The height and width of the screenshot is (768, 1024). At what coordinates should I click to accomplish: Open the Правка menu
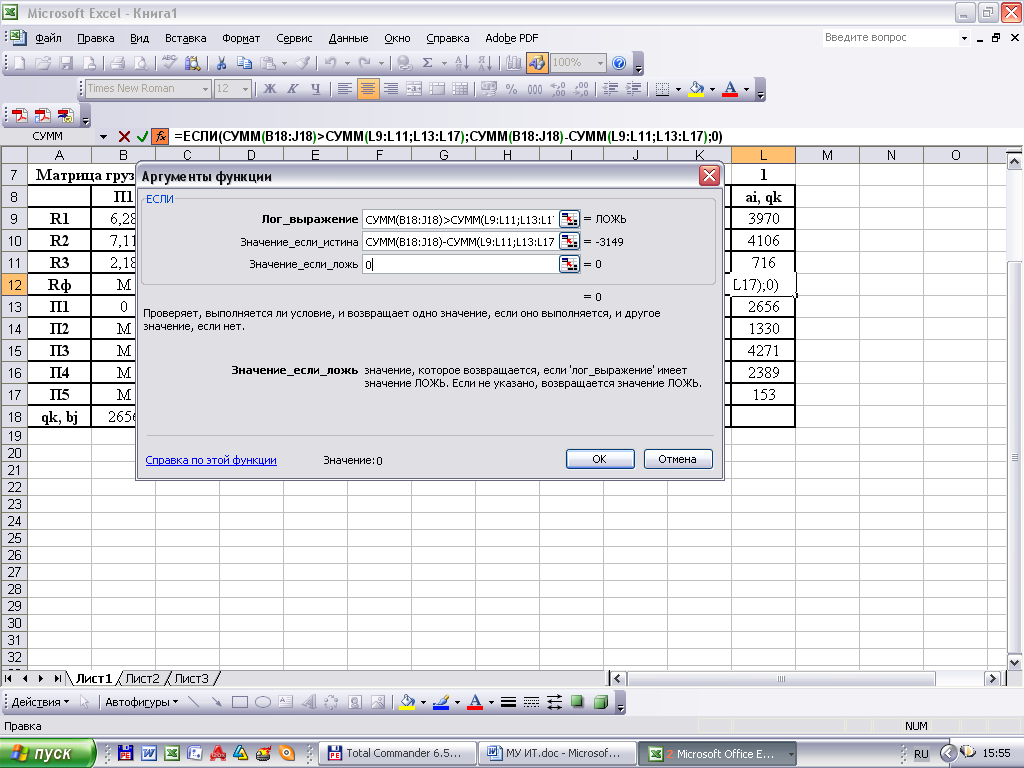95,38
